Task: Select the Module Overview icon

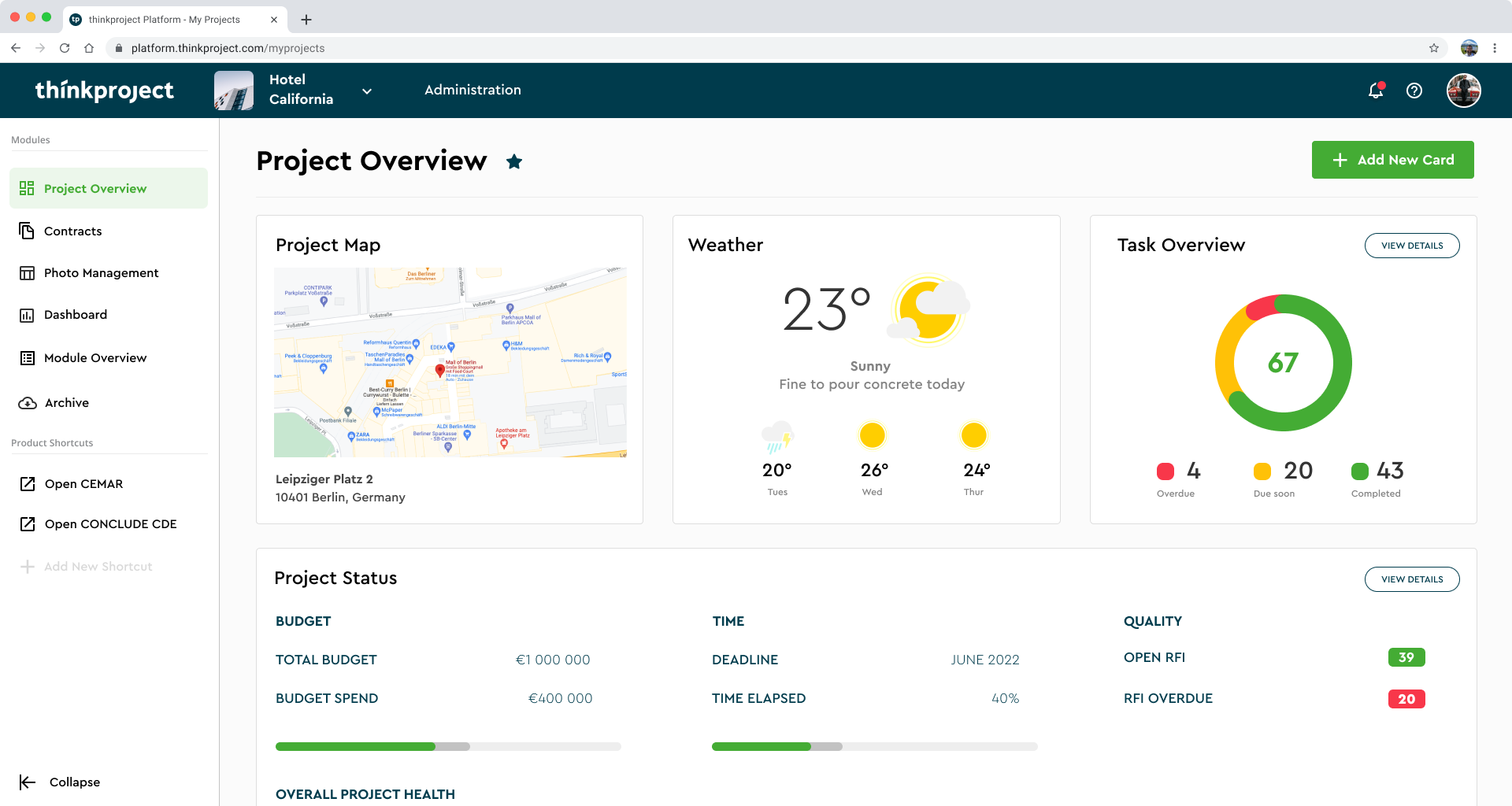Action: pos(26,357)
